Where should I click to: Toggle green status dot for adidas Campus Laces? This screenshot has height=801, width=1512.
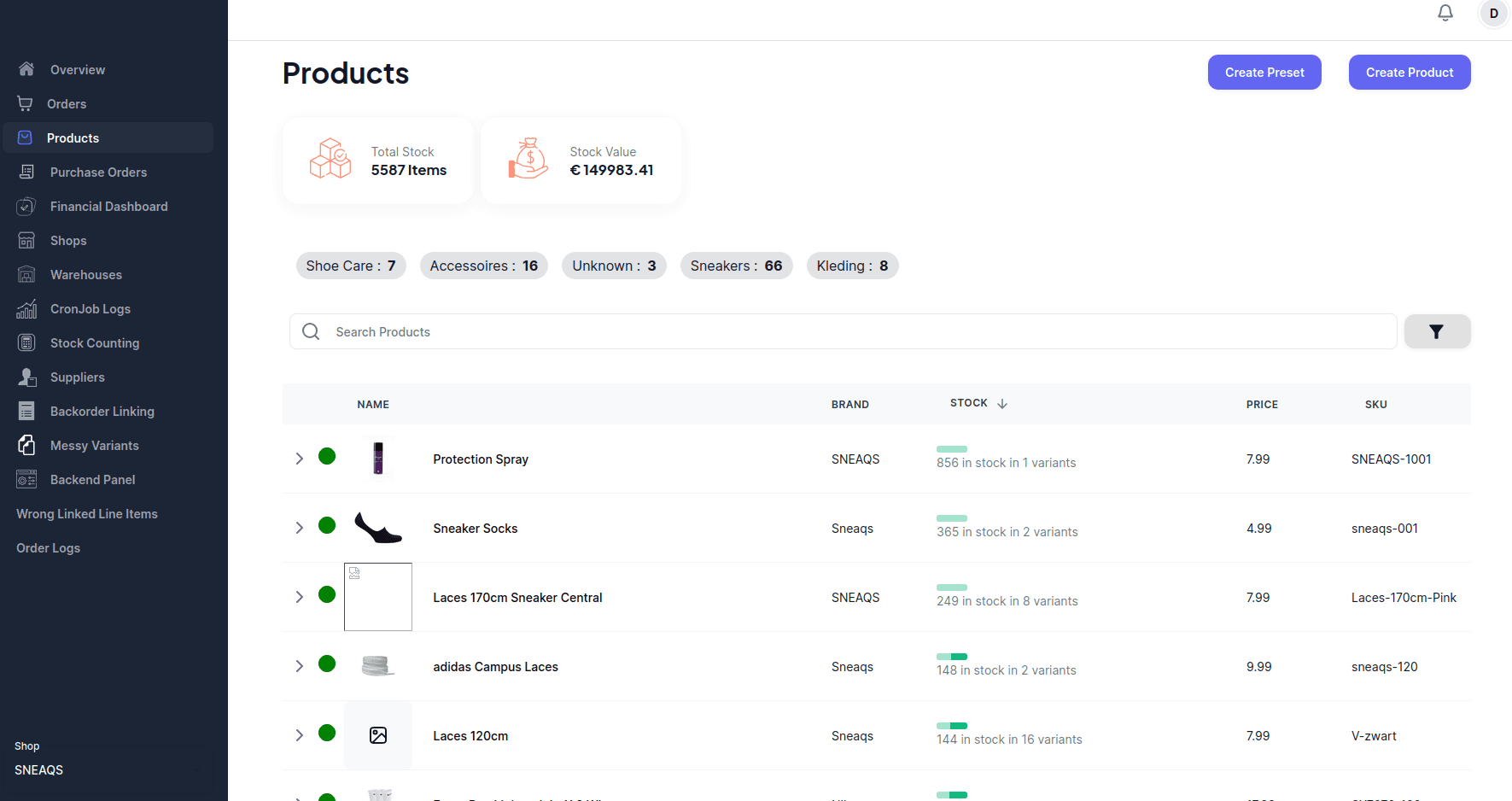(x=327, y=664)
